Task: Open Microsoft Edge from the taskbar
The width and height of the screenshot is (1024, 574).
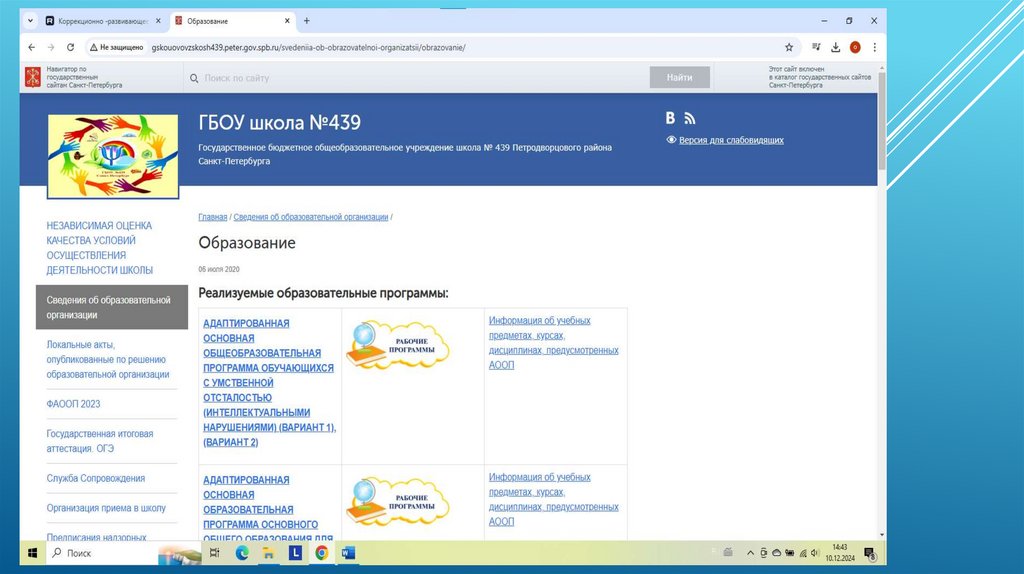Action: (x=242, y=553)
